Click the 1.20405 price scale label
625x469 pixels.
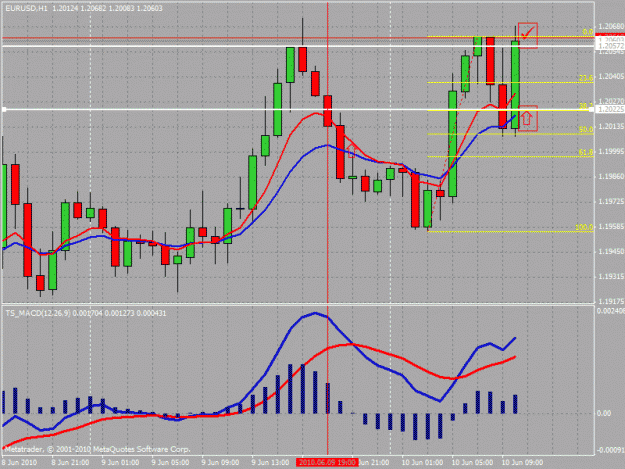pos(611,76)
